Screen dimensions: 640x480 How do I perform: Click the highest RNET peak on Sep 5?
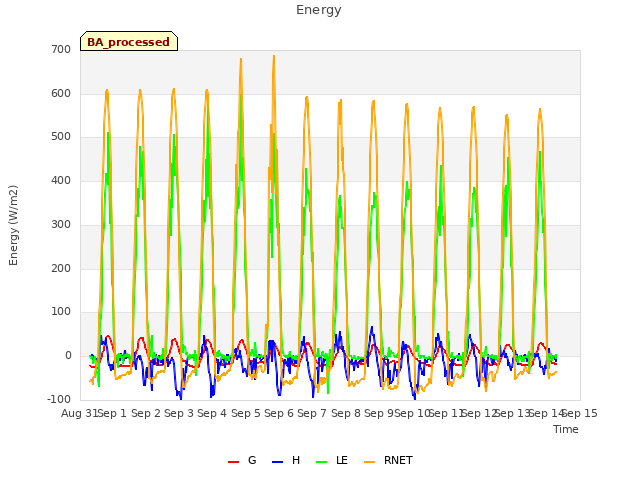[x=274, y=56]
